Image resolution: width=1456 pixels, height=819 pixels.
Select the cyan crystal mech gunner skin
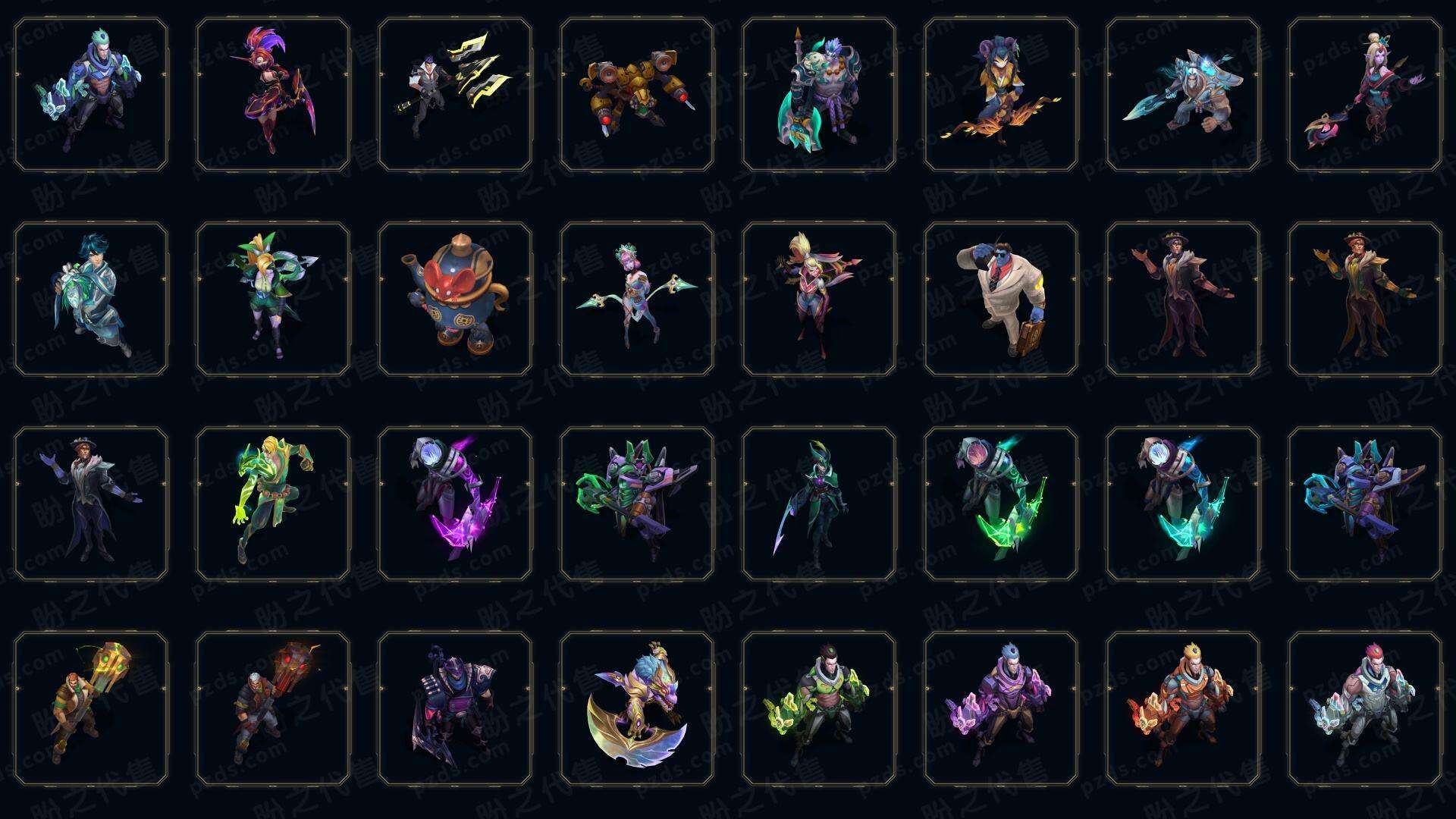point(1183,504)
